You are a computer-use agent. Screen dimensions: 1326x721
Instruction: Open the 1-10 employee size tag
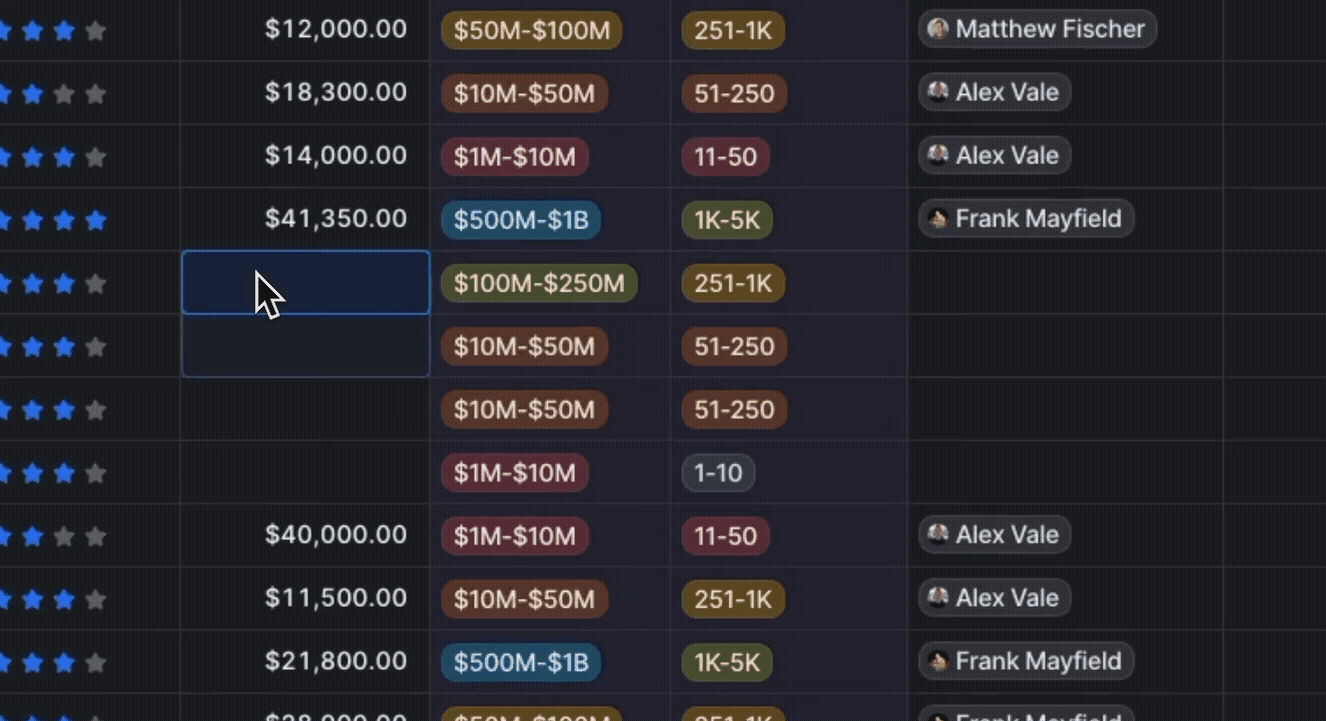click(x=718, y=473)
